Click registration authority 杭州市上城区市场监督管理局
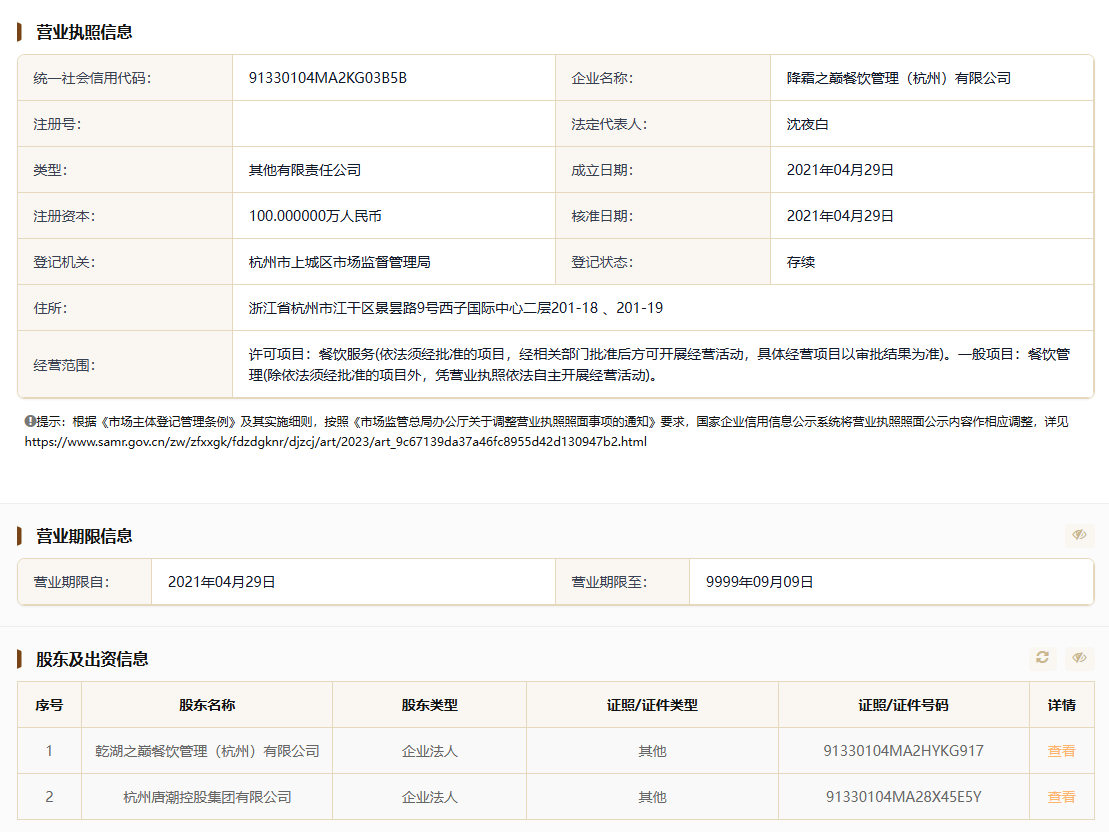Screen dimensions: 1109x832 339,262
